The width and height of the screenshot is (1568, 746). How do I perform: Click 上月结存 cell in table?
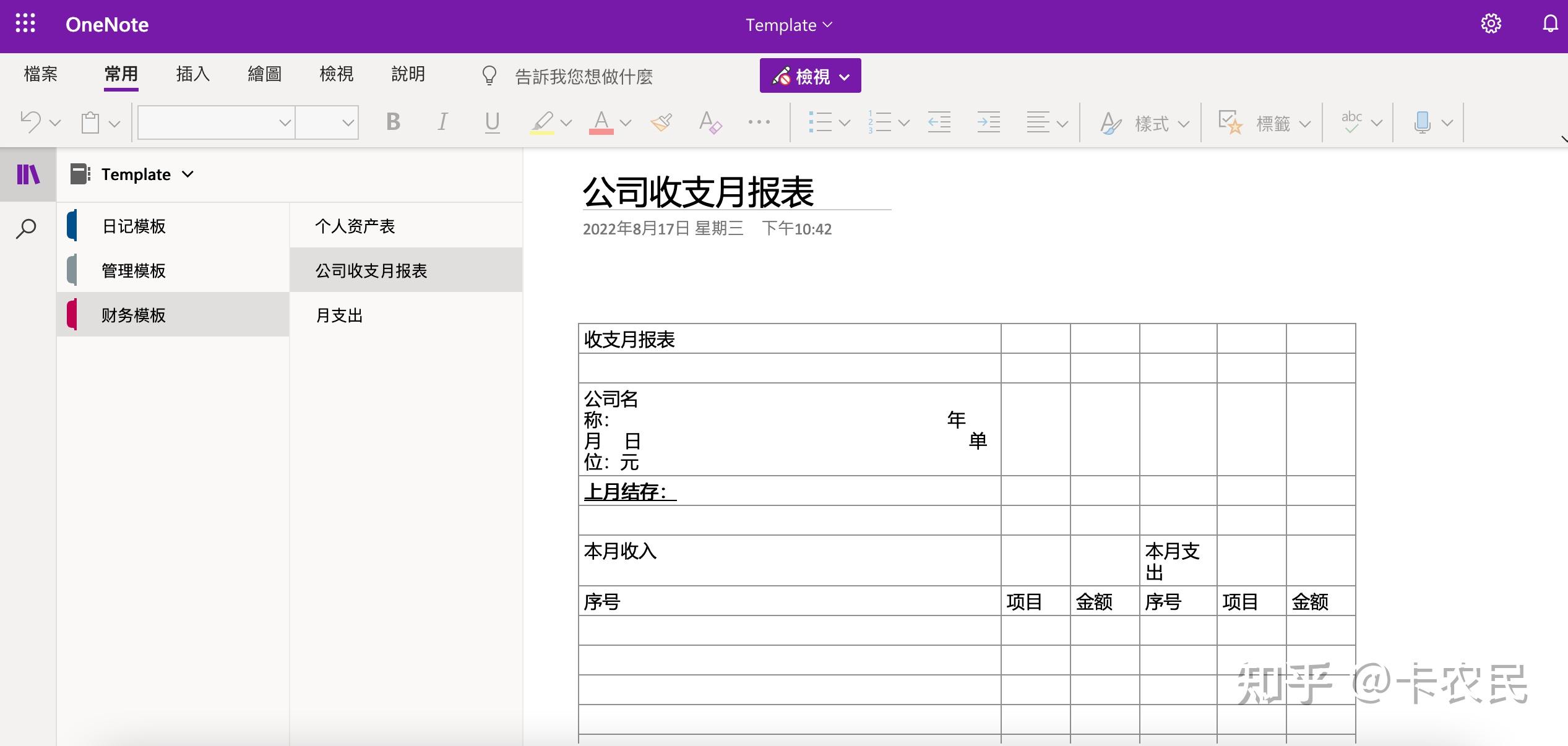click(x=790, y=491)
